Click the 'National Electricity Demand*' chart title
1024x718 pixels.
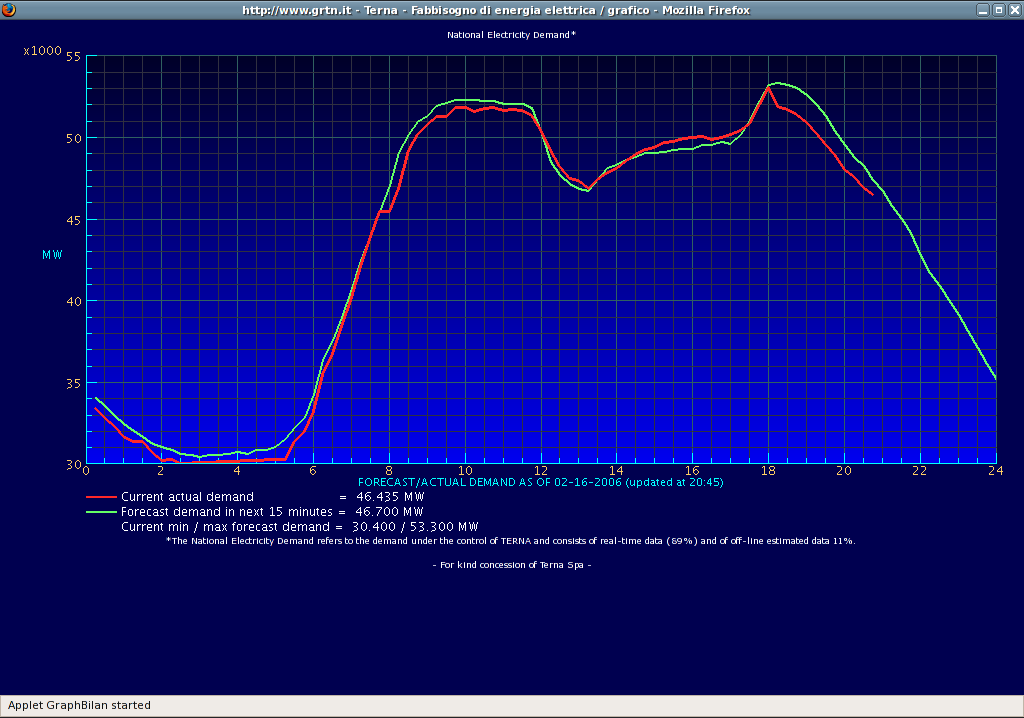(511, 35)
